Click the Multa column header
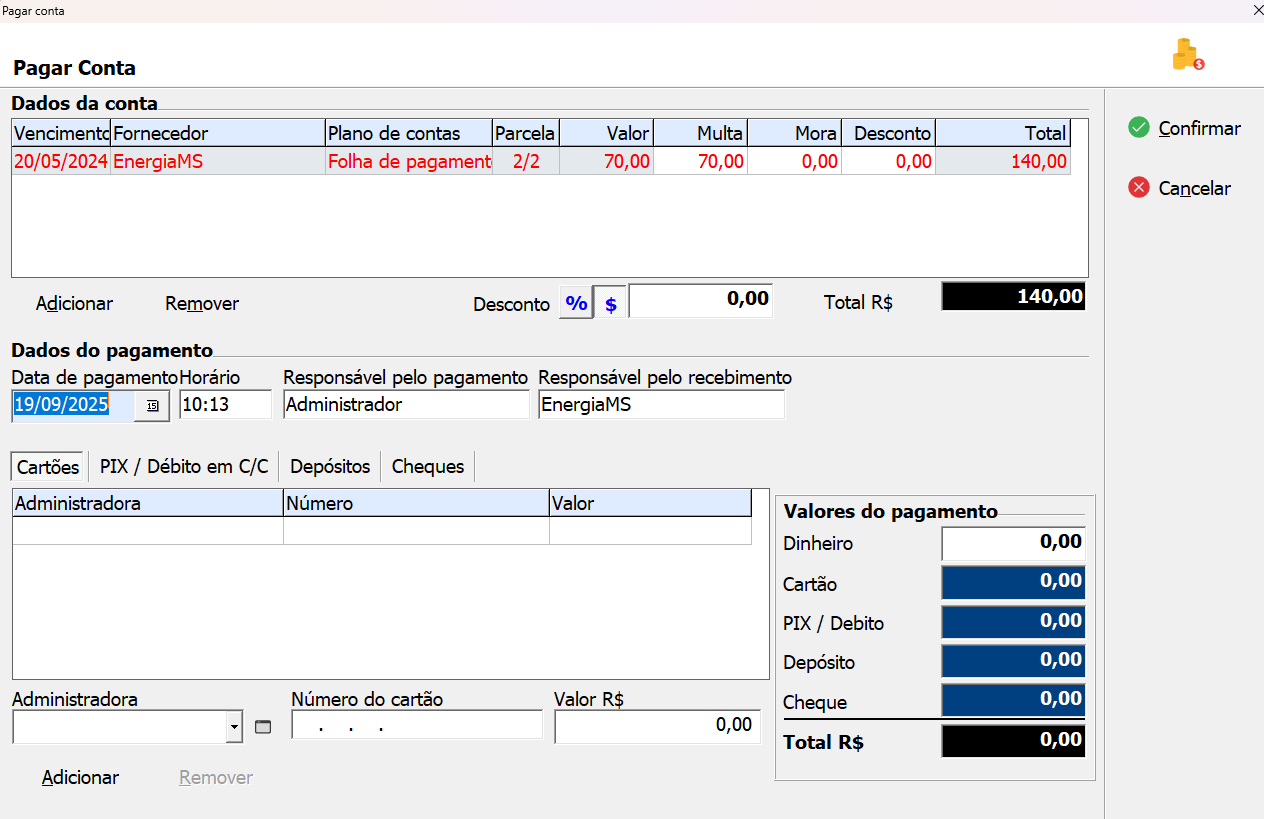Screen dimensions: 1264x819 tap(700, 133)
